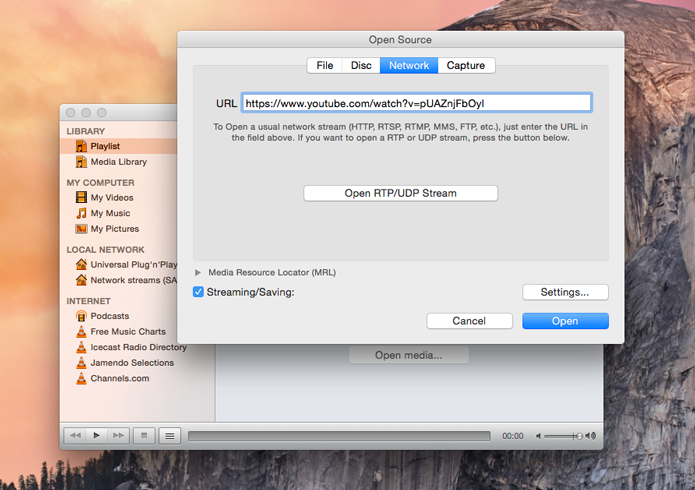Screen dimensions: 695x490
Task: Select Podcasts icon under Internet
Action: click(81, 316)
